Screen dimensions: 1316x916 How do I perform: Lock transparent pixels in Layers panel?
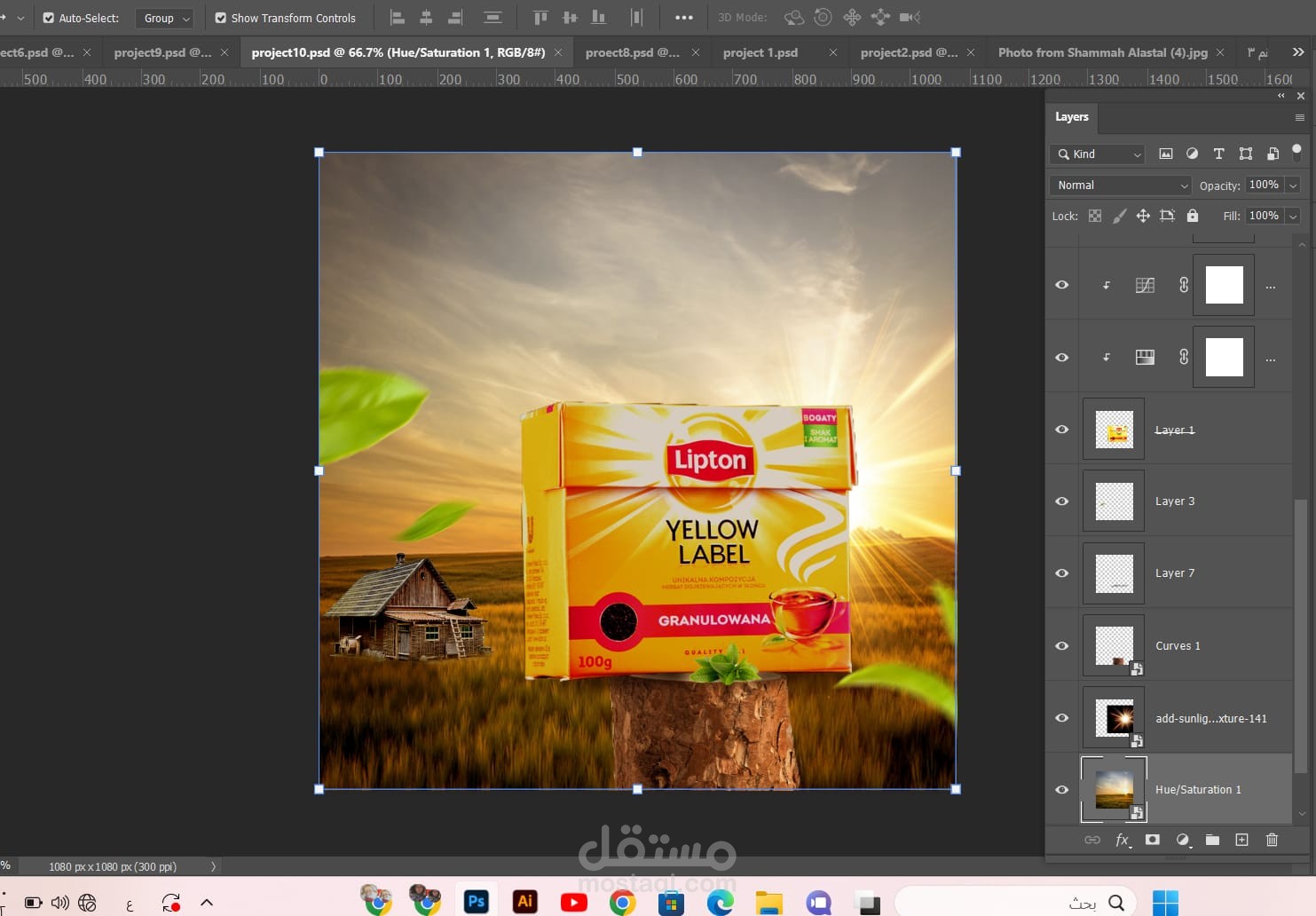click(x=1095, y=216)
